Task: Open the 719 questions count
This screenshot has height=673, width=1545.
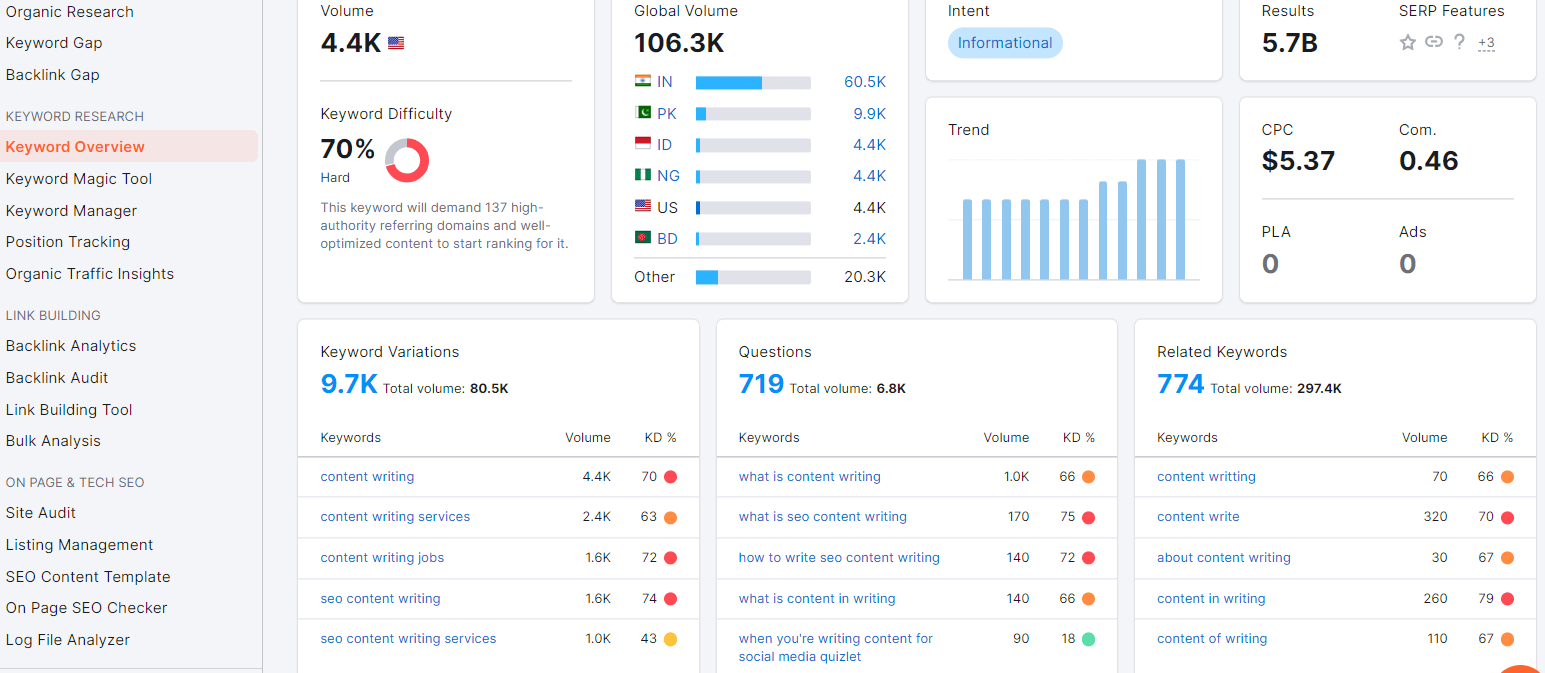Action: 761,384
